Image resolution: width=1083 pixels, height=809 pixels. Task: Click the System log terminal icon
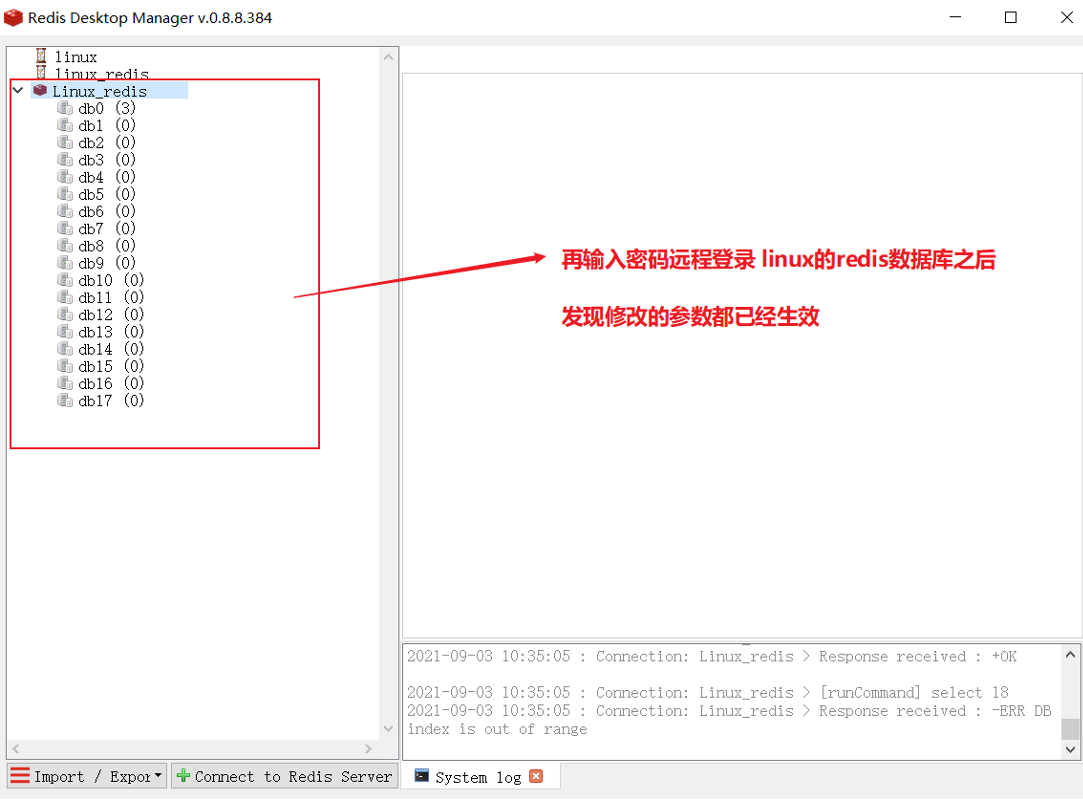pos(421,776)
